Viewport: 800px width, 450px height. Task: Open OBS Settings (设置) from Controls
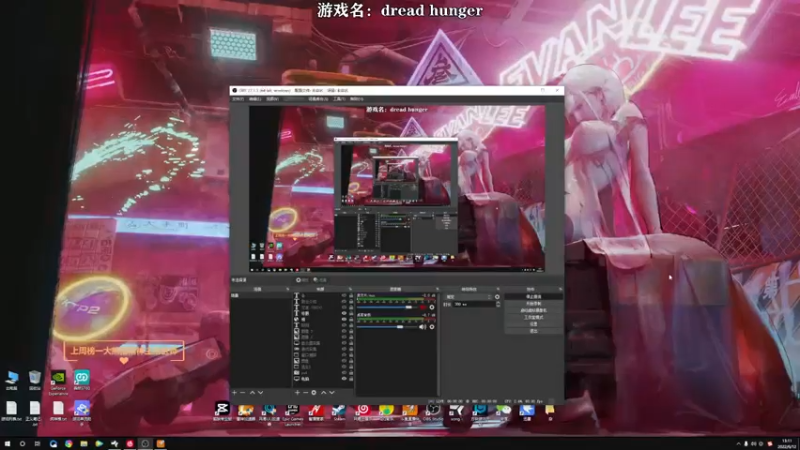click(533, 324)
